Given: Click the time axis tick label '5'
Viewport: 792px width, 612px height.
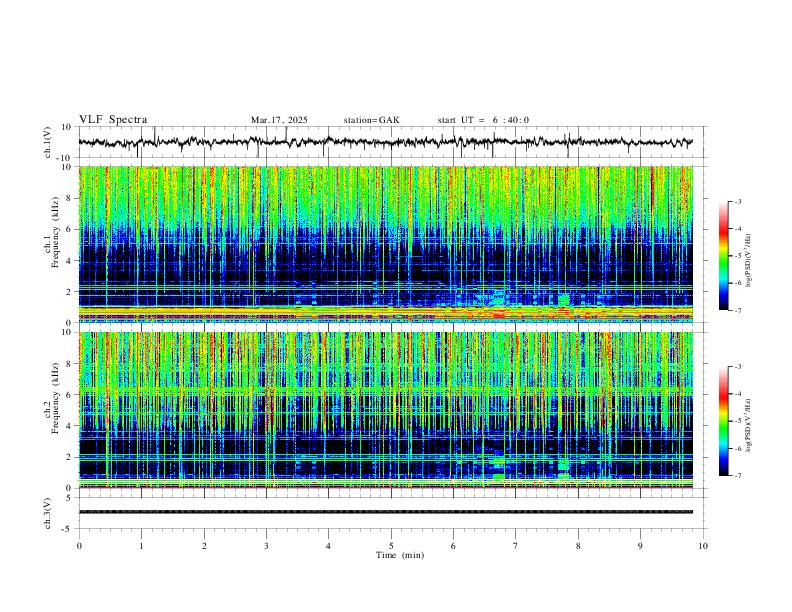Looking at the screenshot, I should [391, 546].
